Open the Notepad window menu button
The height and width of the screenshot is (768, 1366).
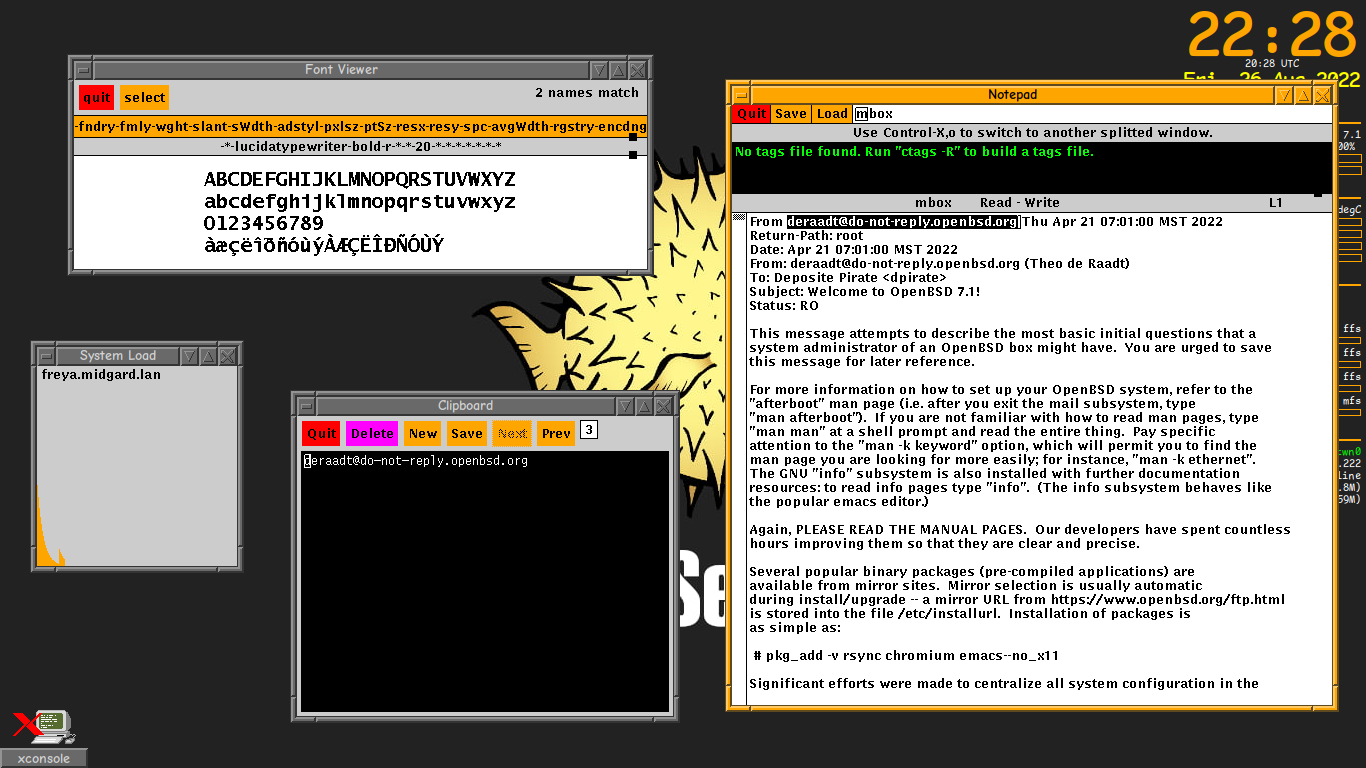click(x=741, y=95)
